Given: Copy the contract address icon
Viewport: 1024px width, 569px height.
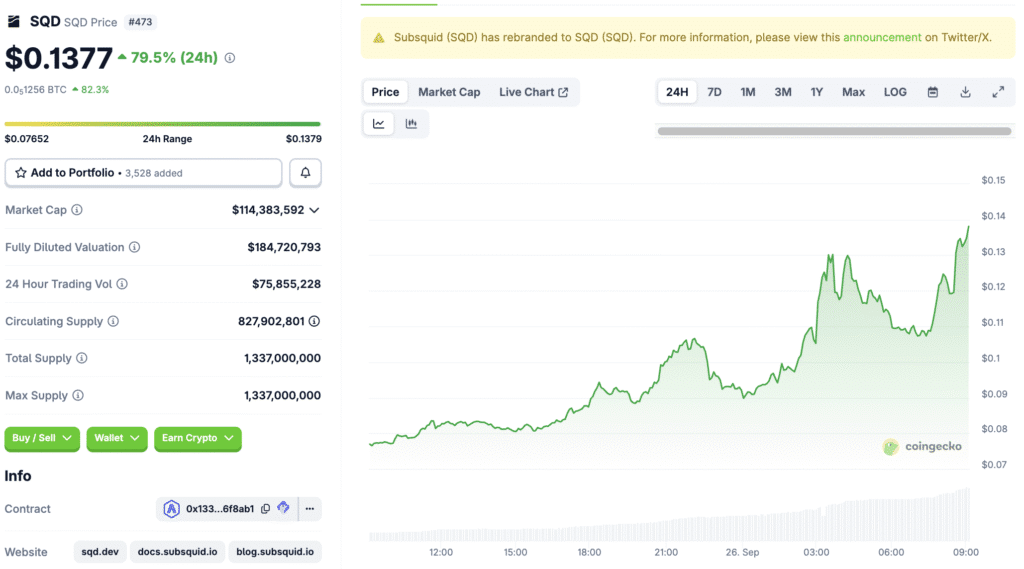Looking at the screenshot, I should point(265,509).
